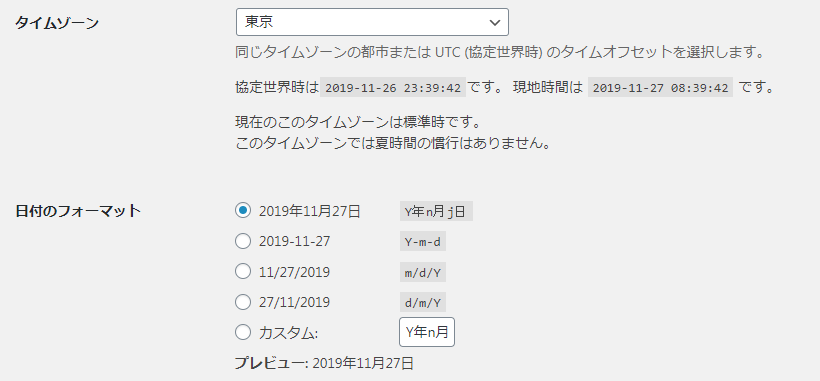This screenshot has width=820, height=381.
Task: Select the 11/27/2019 radio button
Action: [243, 271]
